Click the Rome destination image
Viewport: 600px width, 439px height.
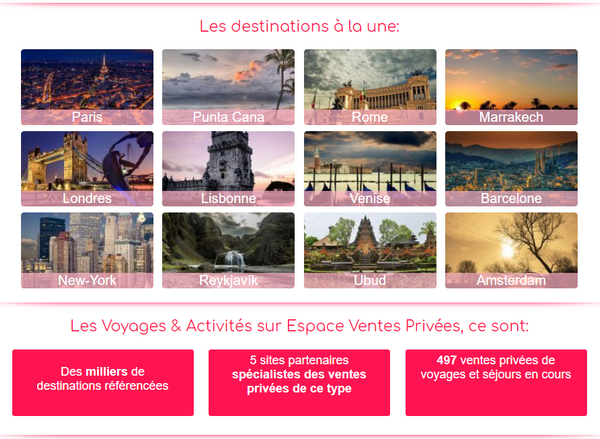click(370, 87)
